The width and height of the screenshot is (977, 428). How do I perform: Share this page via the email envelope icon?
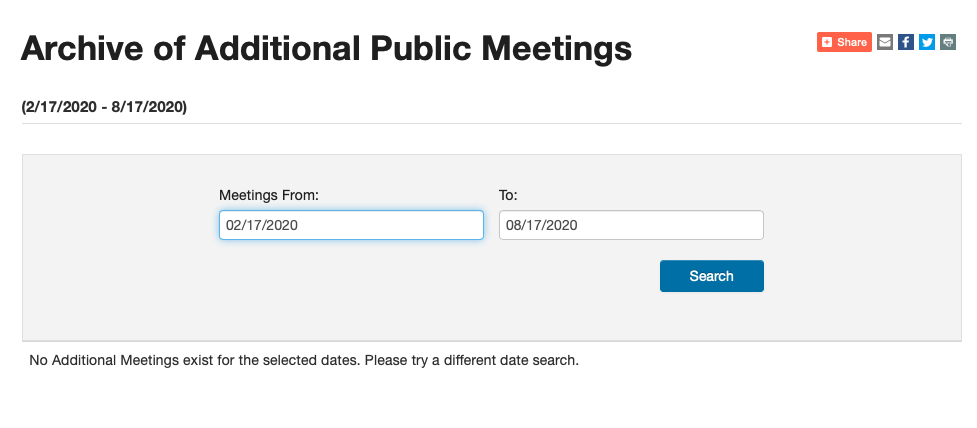[885, 42]
